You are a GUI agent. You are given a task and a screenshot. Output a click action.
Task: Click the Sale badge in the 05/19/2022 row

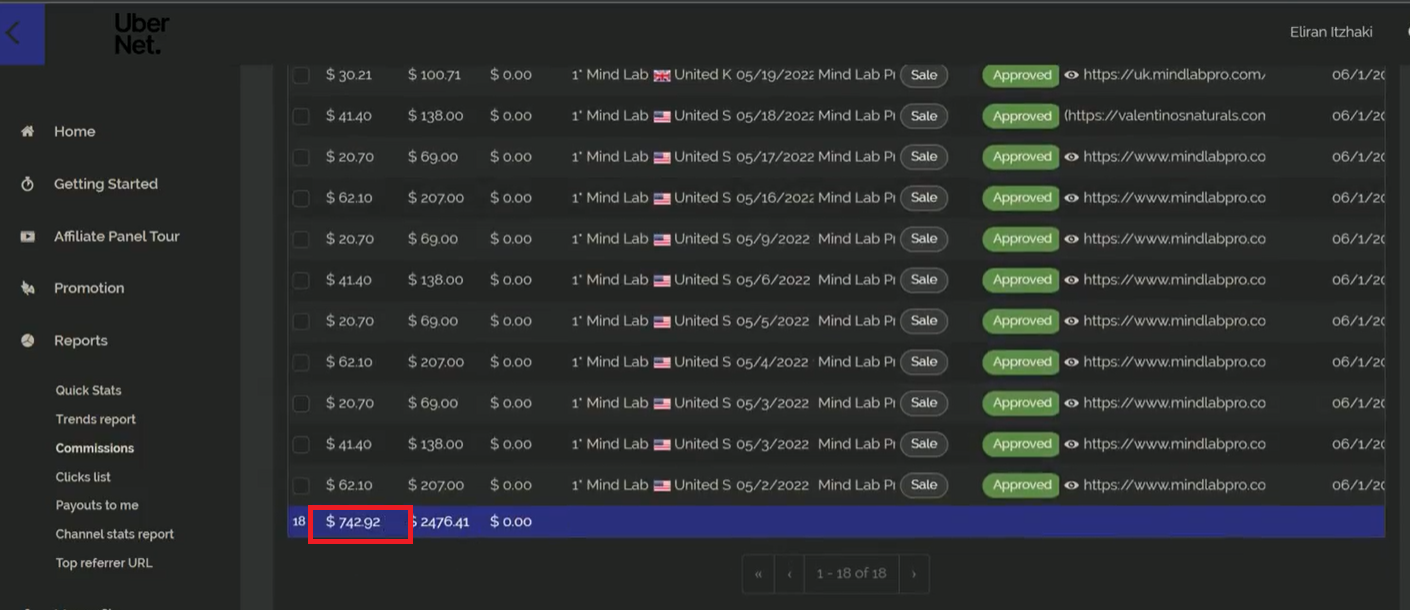924,75
